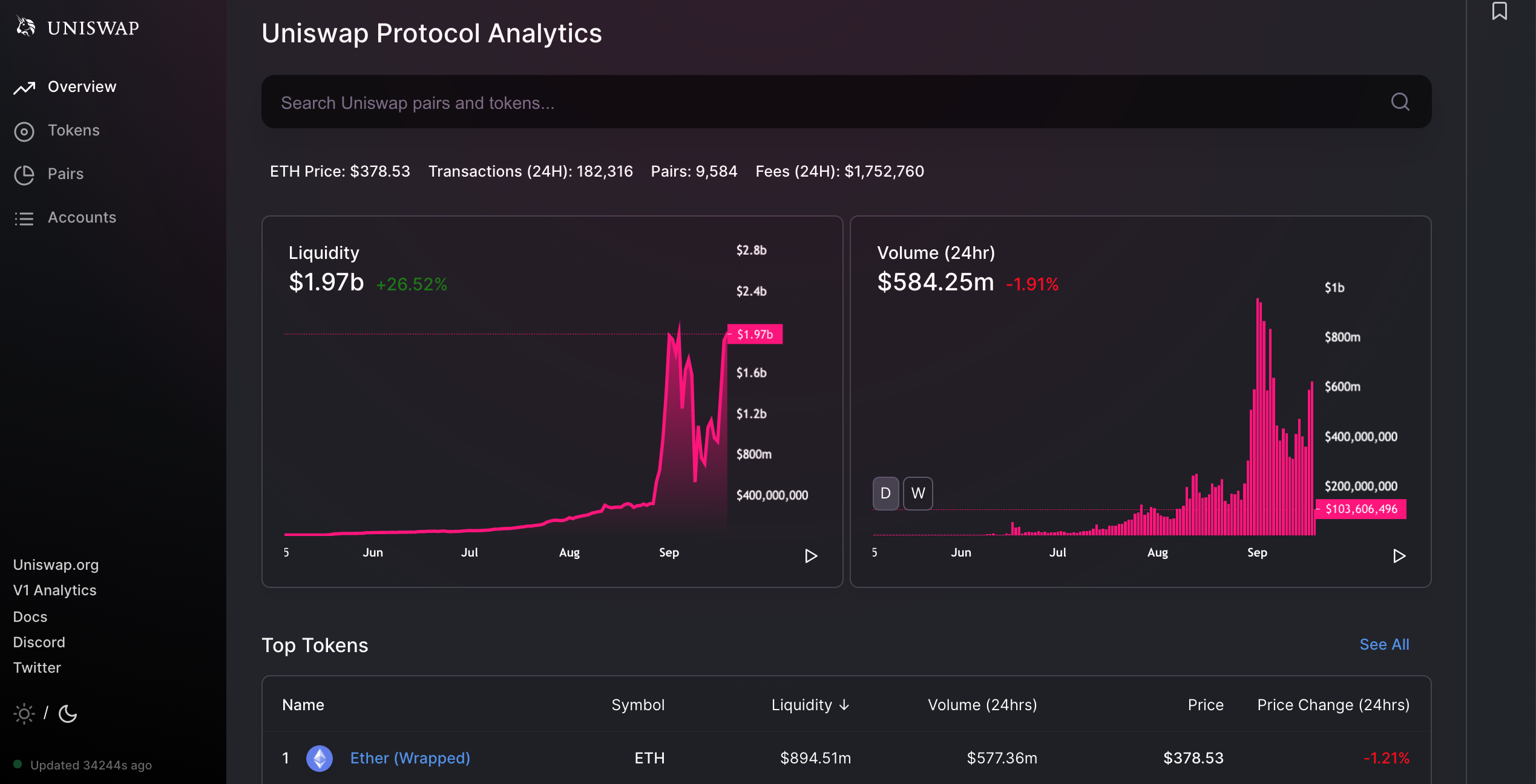1536x784 pixels.
Task: Click the ETH Price: $378.53 stat
Action: pos(340,171)
